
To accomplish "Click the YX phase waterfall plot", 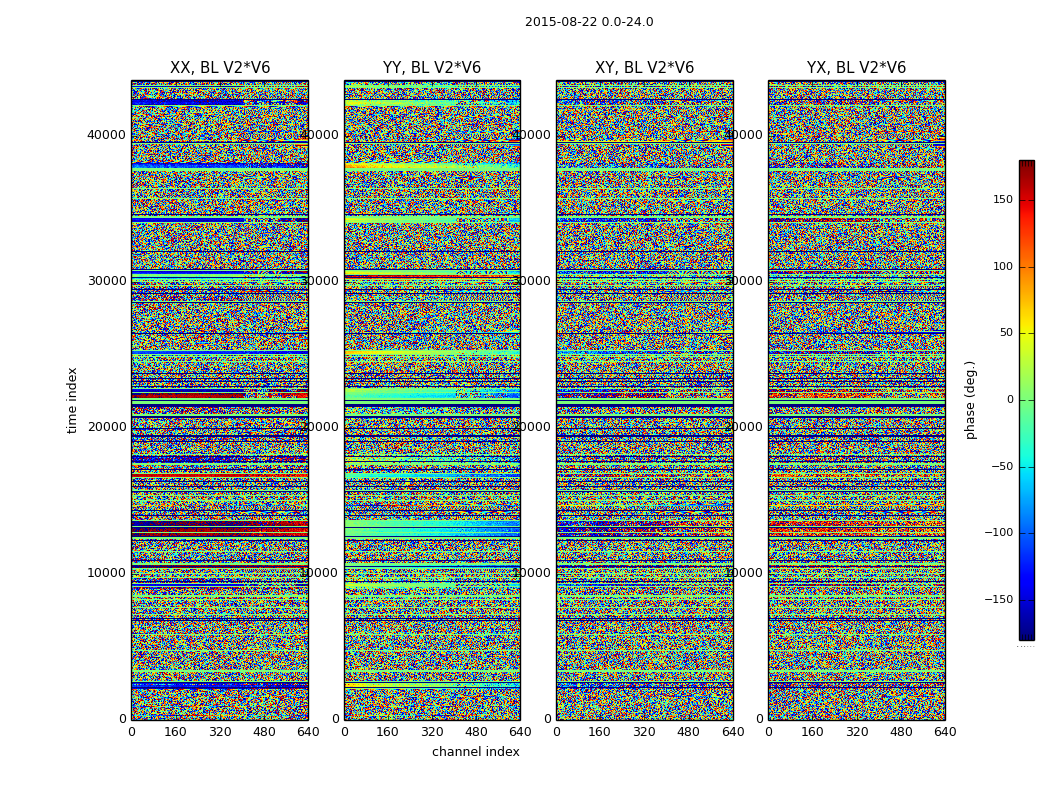I will pyautogui.click(x=856, y=400).
